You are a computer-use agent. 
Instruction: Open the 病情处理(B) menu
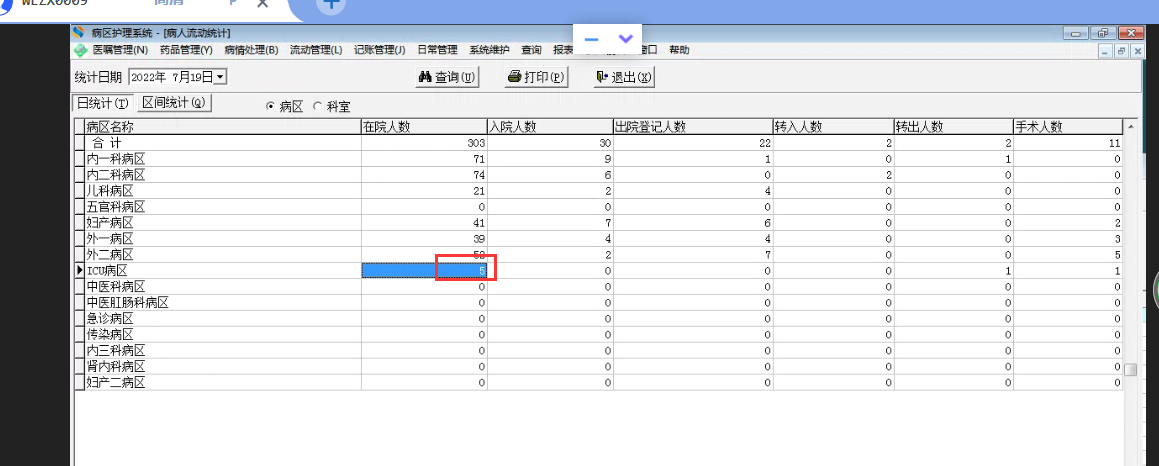point(251,50)
